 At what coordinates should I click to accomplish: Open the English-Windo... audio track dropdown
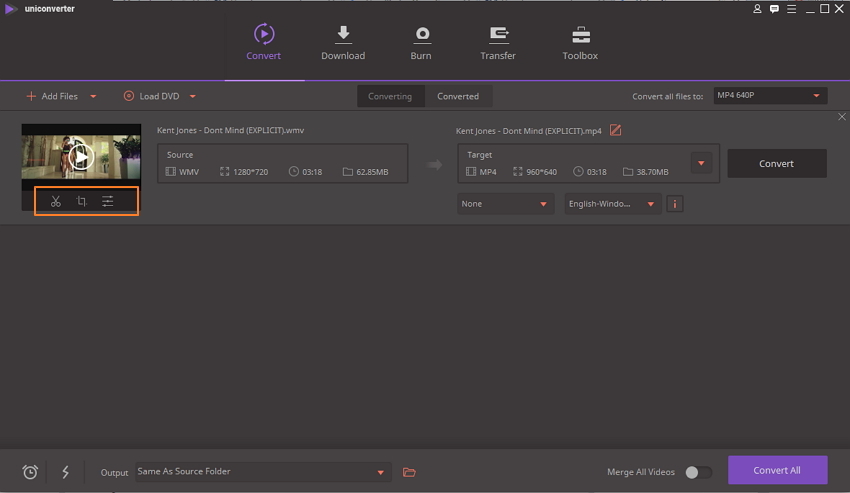613,204
